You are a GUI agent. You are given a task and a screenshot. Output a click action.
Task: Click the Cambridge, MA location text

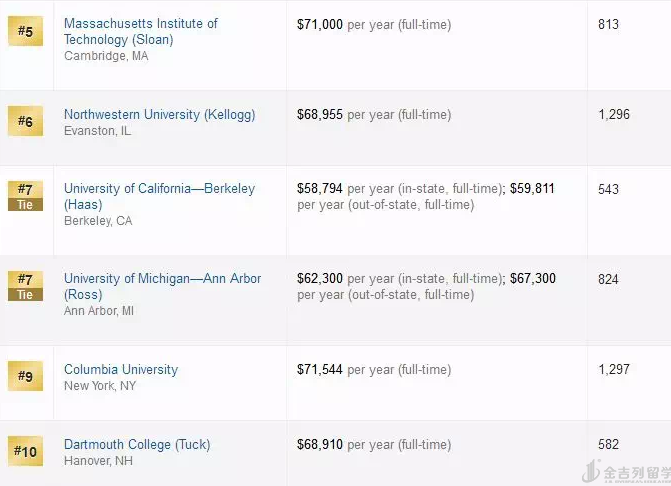click(106, 56)
